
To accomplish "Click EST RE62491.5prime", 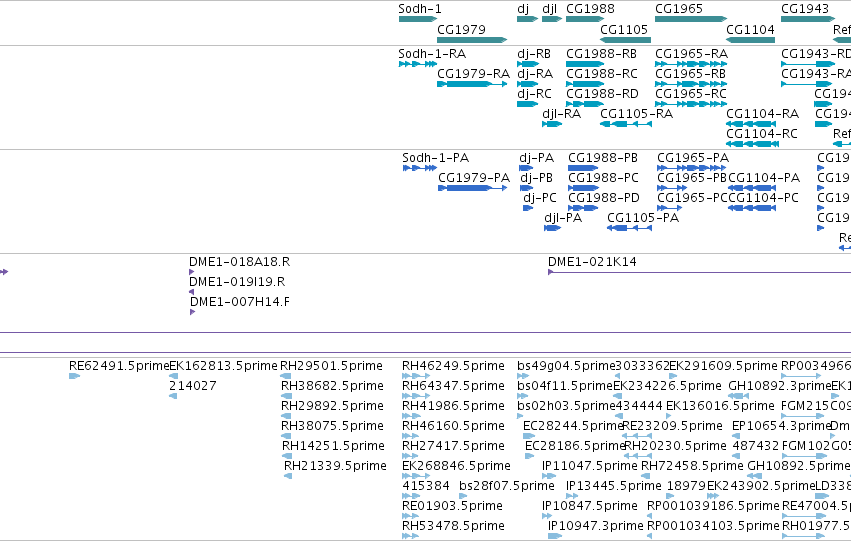I will (119, 366).
